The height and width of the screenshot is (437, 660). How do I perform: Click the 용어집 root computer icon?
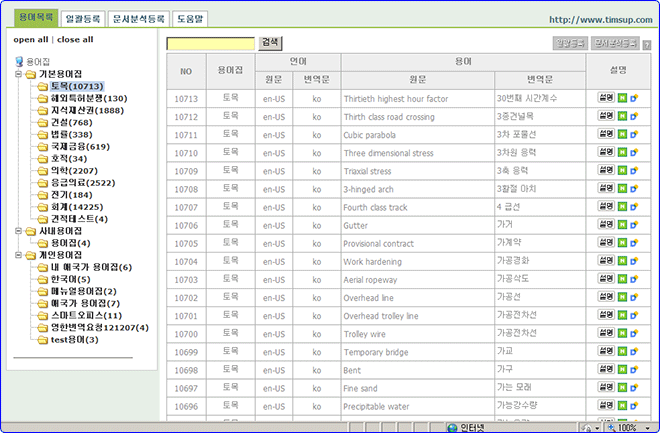[x=19, y=62]
